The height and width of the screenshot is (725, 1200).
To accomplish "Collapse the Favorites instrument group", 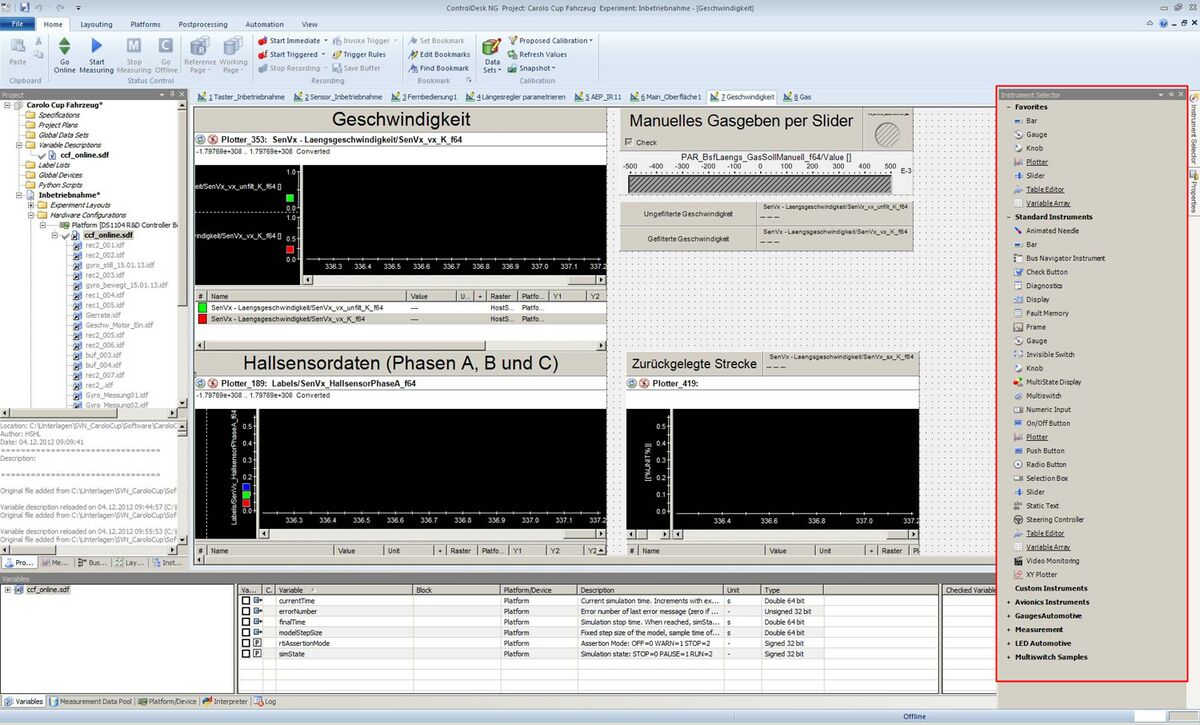I will tap(1007, 107).
